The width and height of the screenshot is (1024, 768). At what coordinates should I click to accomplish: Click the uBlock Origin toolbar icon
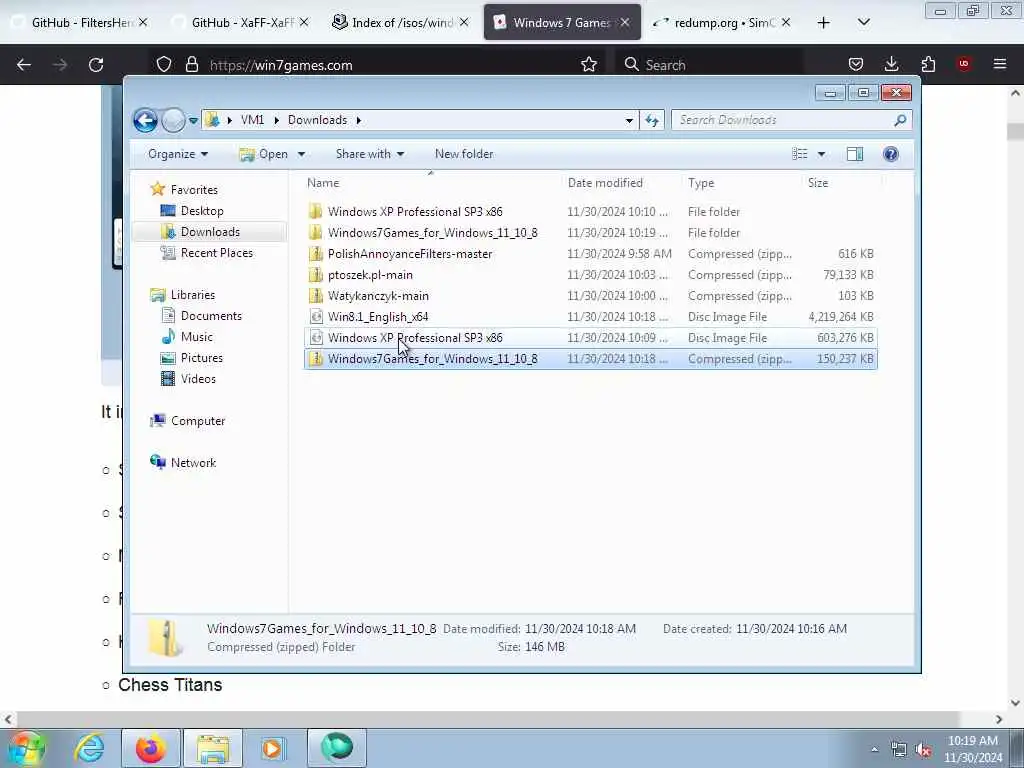[x=964, y=65]
